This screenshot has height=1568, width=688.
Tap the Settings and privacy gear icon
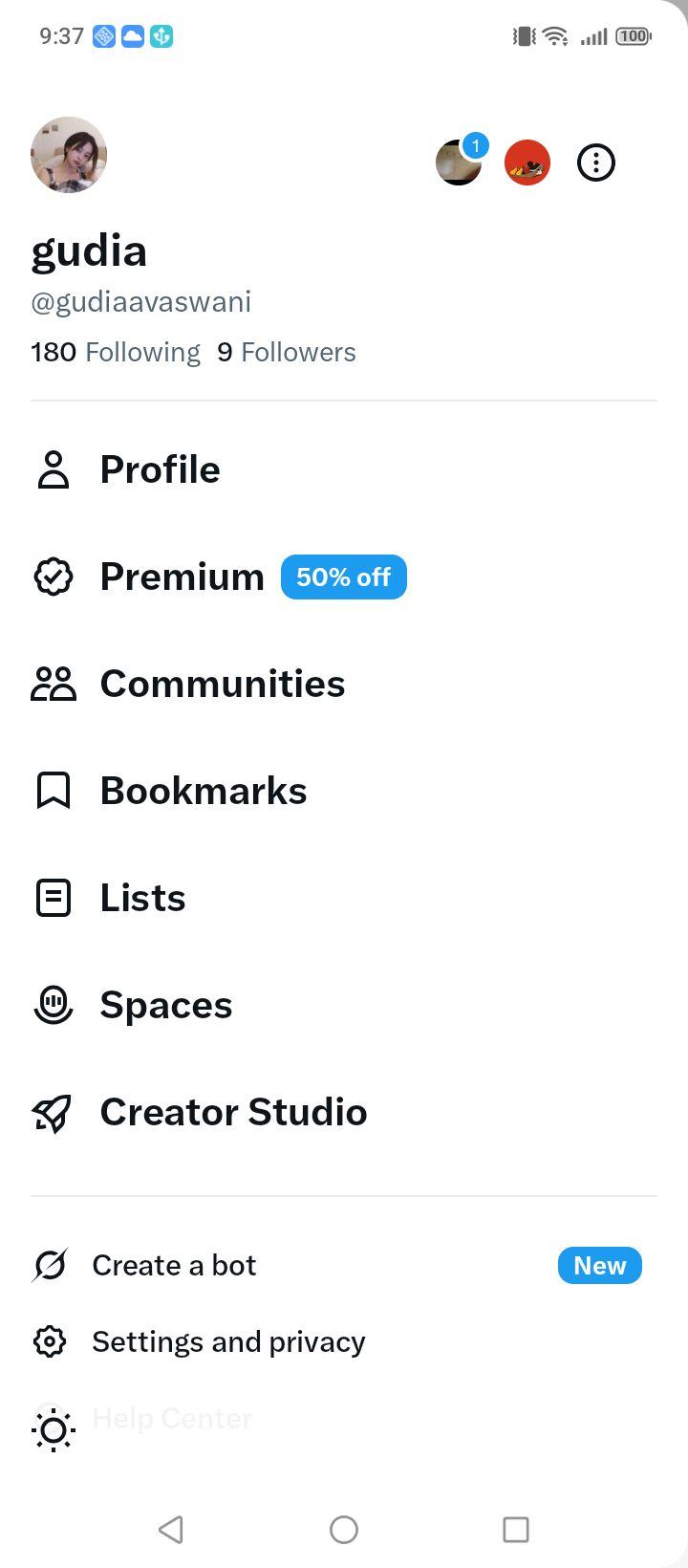click(50, 1341)
